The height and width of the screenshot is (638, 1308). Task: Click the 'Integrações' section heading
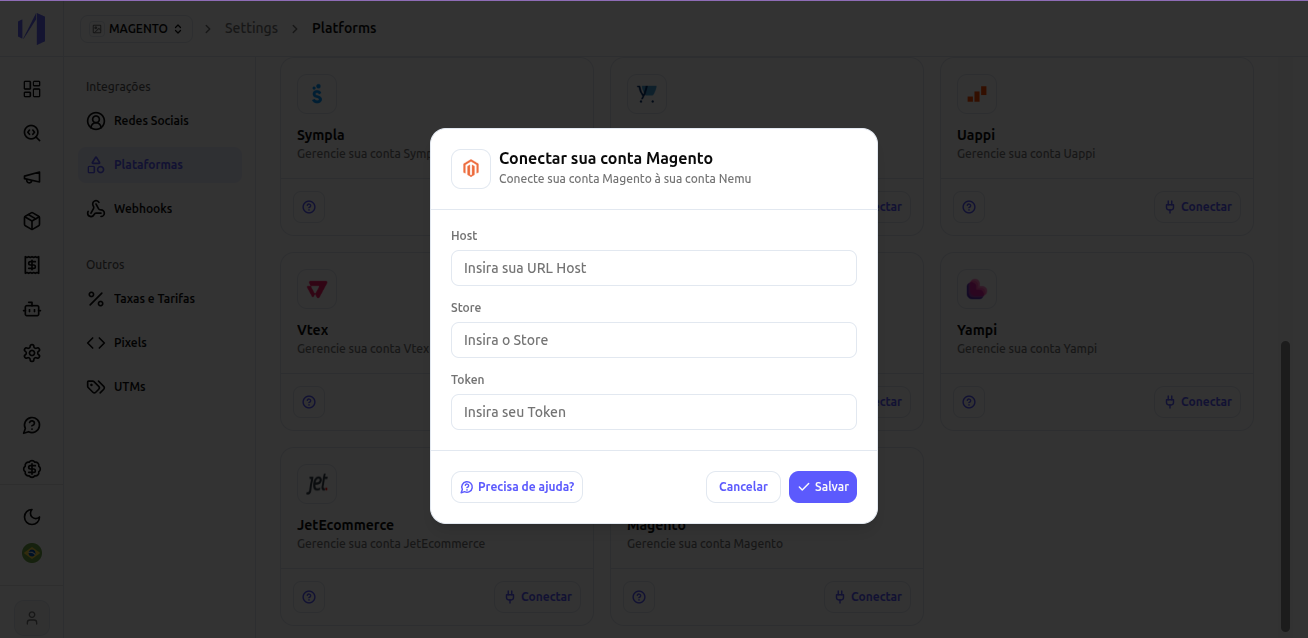point(118,87)
